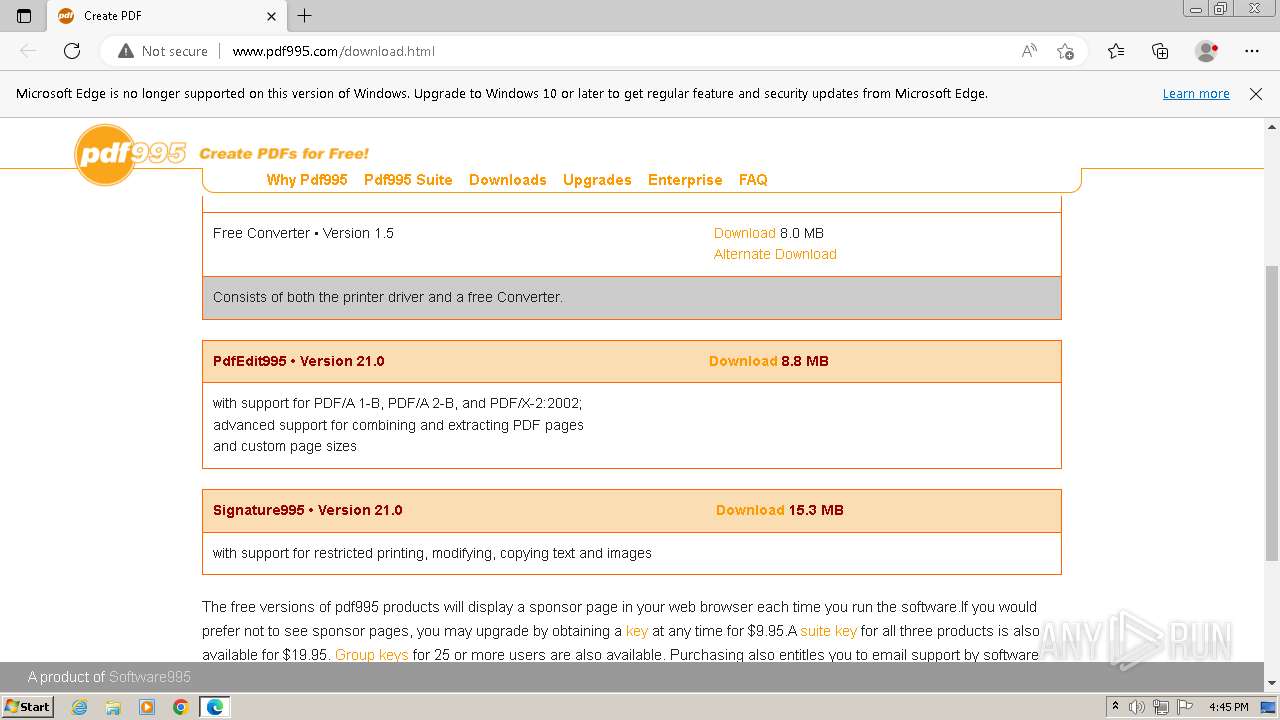Click the Software995 footer link
This screenshot has height=720, width=1280.
point(150,677)
